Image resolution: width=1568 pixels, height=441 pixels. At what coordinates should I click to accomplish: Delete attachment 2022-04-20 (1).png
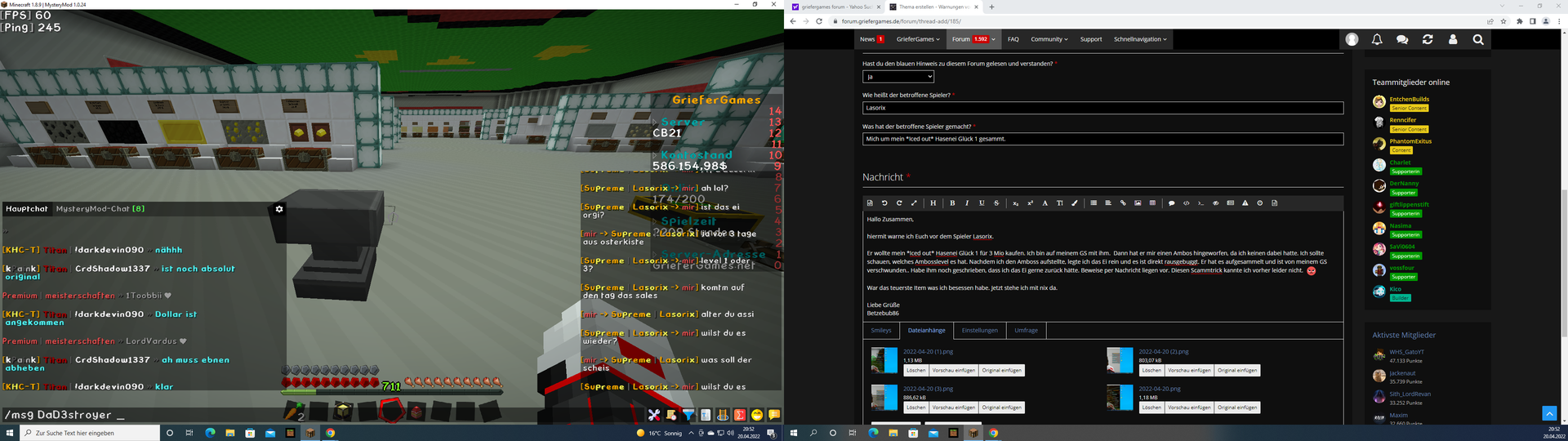click(915, 370)
